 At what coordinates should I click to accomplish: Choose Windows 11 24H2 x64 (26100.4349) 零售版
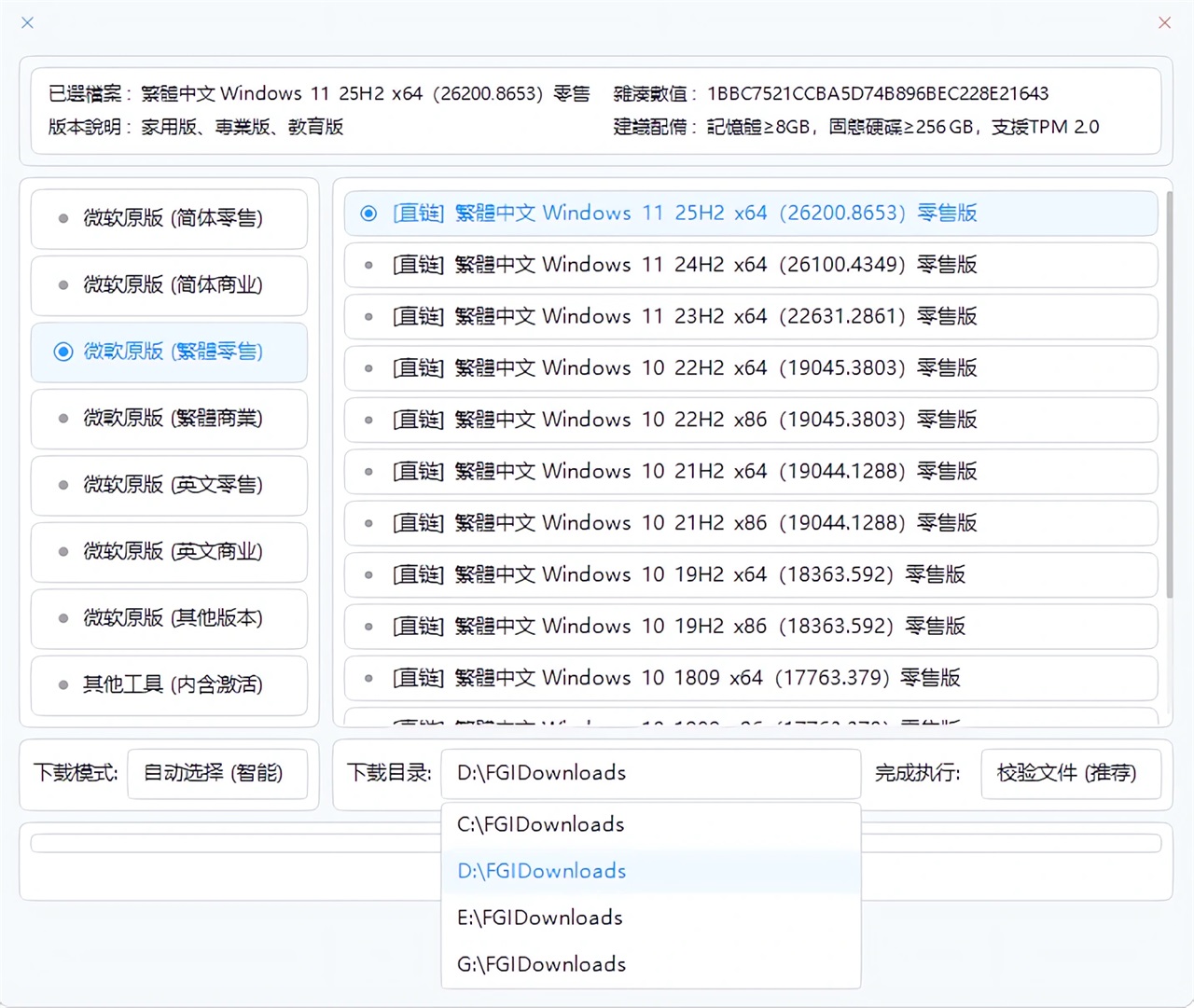click(751, 265)
